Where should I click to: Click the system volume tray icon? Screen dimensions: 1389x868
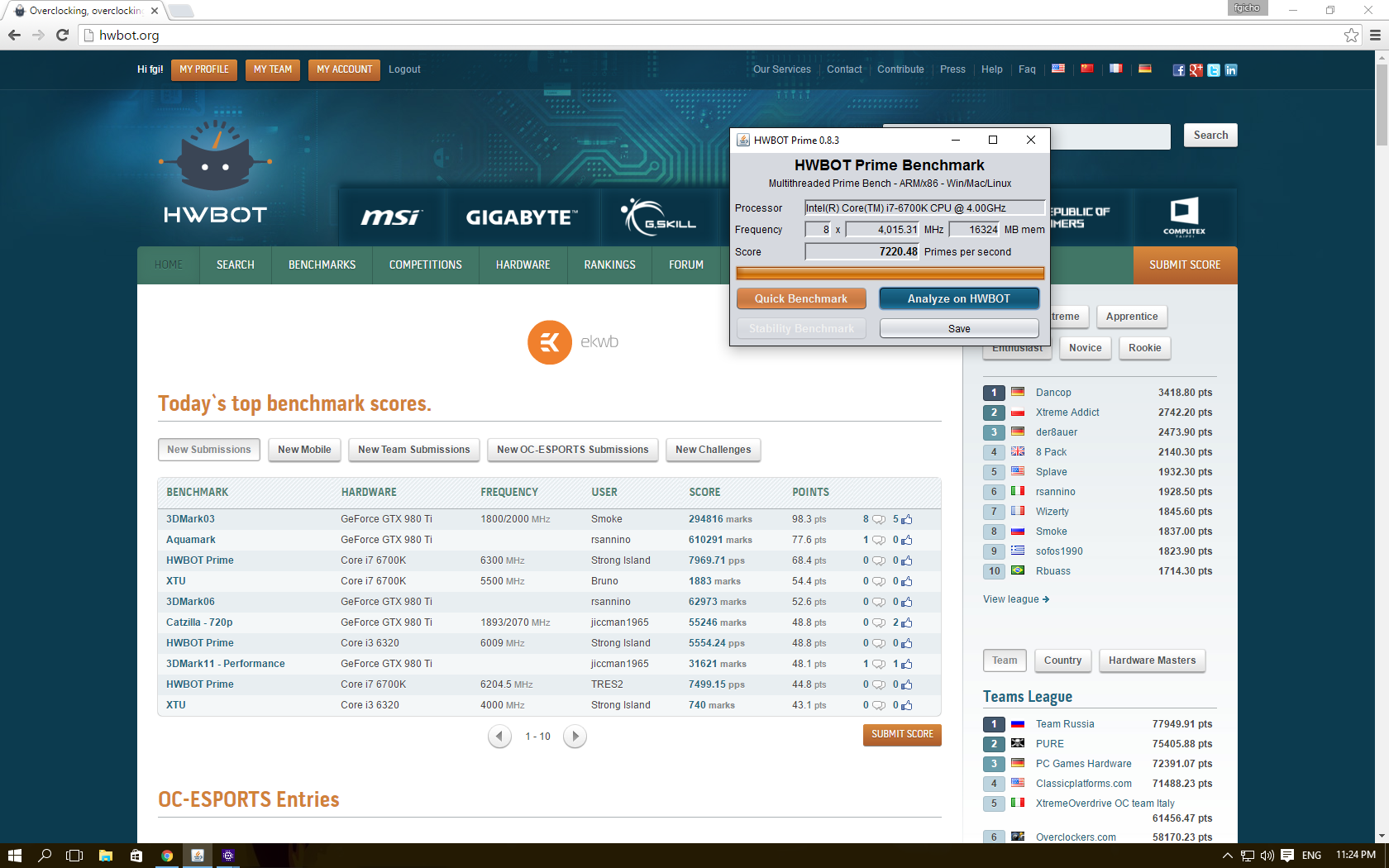(1267, 856)
